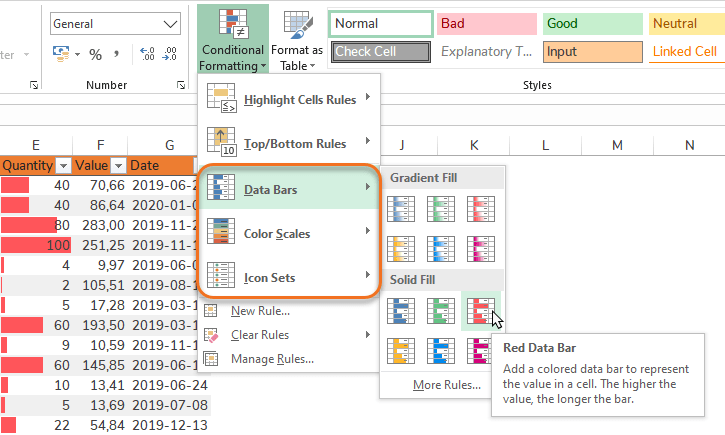725x435 pixels.
Task: Click the Percent Style button
Action: (x=96, y=55)
